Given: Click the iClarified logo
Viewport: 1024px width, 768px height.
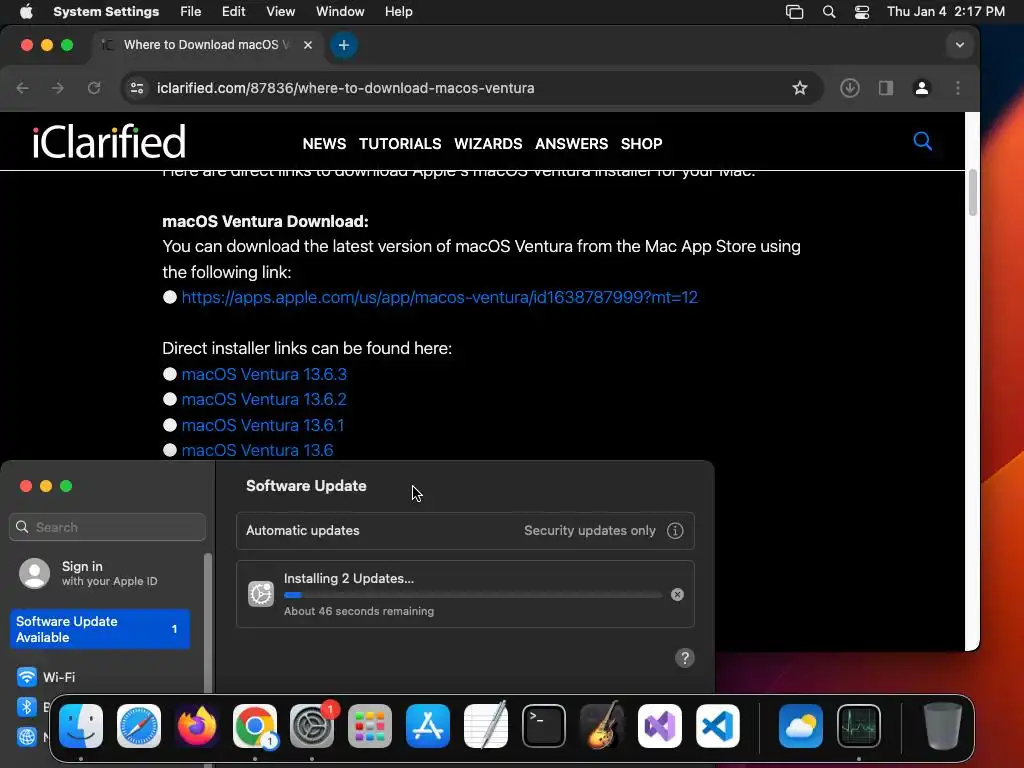Looking at the screenshot, I should click(109, 141).
